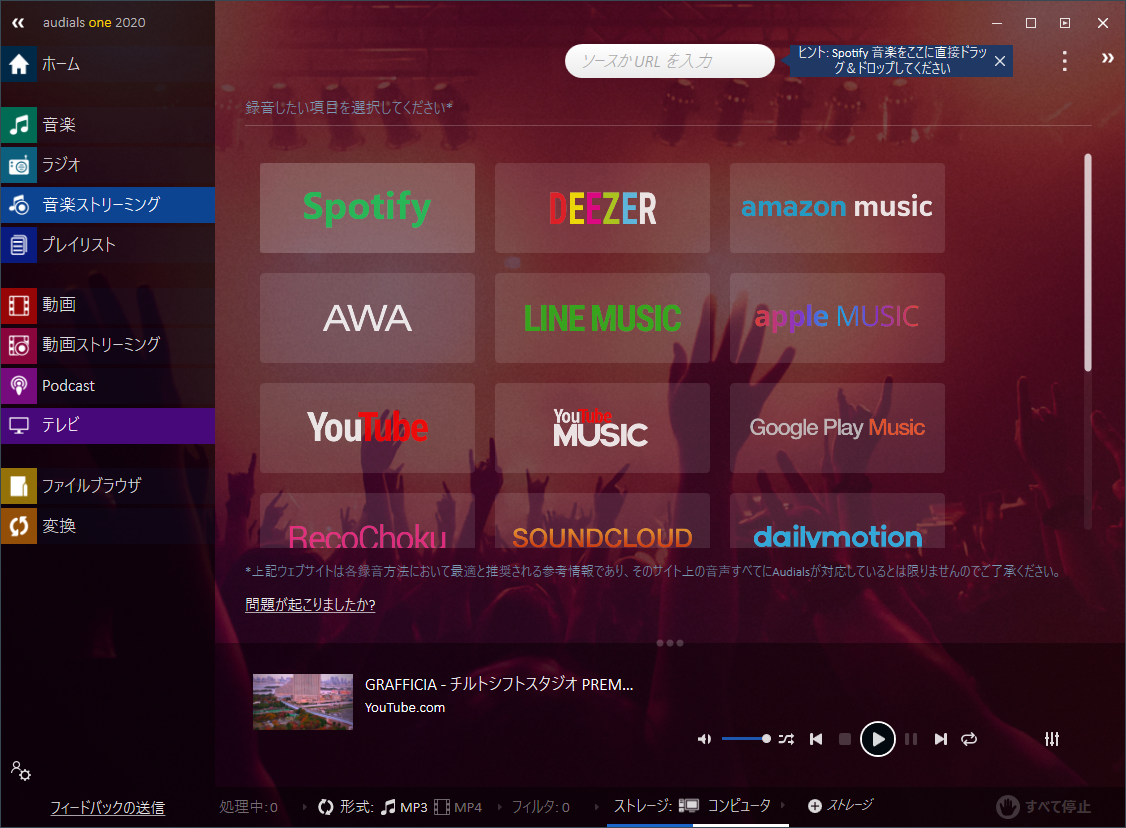Open the three-dot options menu
The height and width of the screenshot is (828, 1126).
click(1064, 61)
